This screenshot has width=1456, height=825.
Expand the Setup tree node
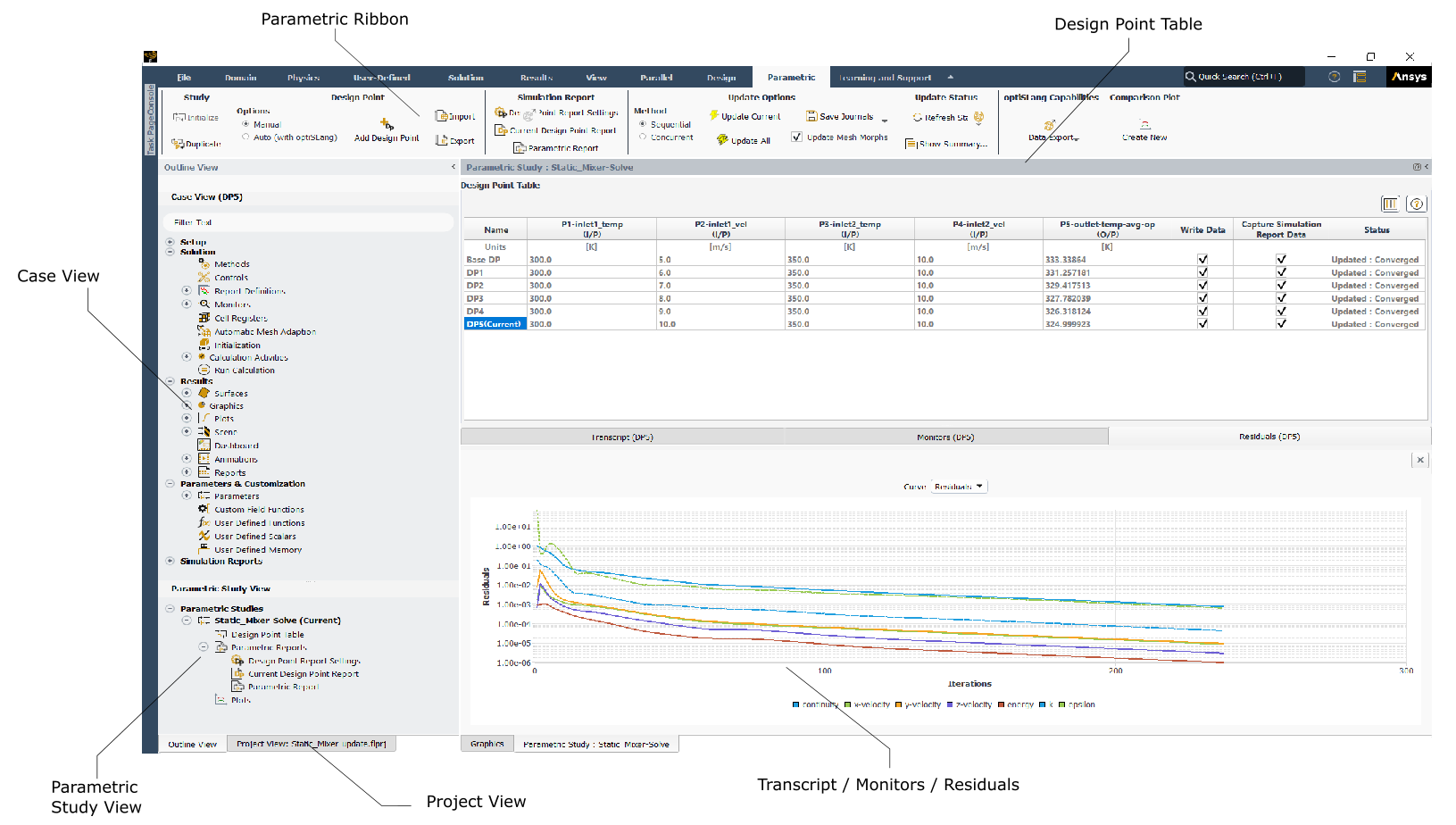[170, 242]
